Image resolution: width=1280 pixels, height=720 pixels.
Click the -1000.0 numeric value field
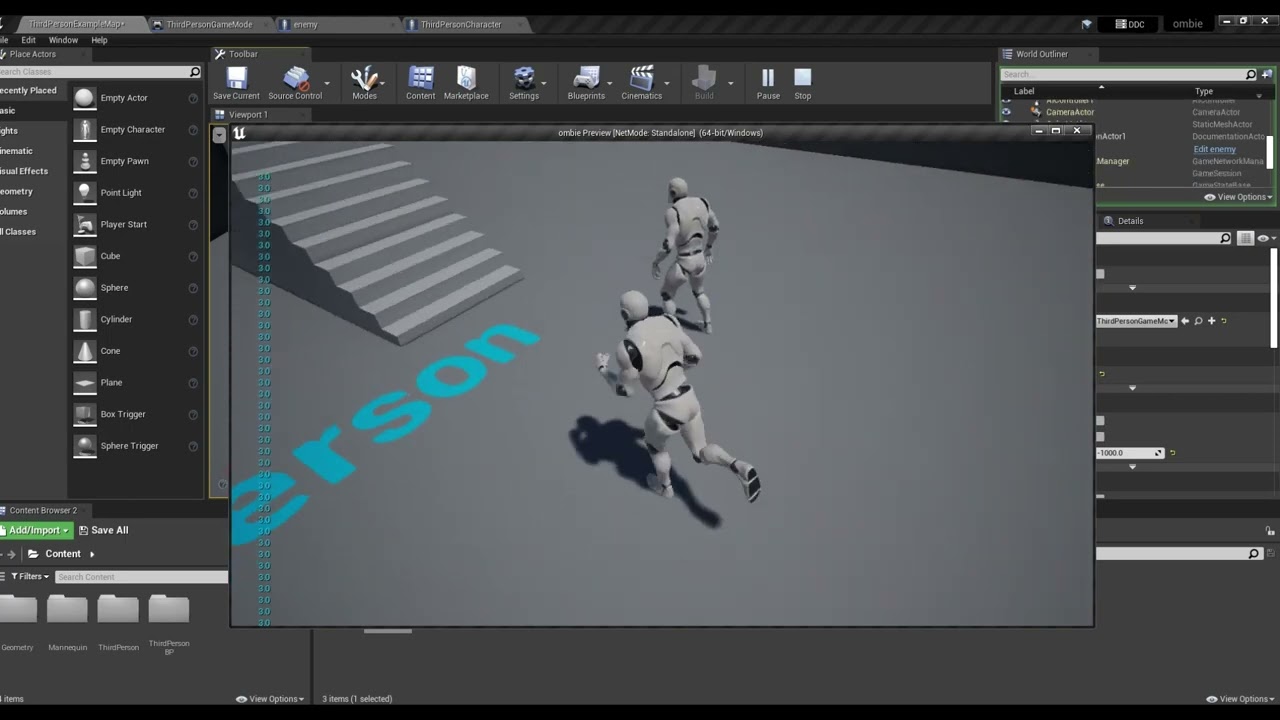pos(1130,453)
